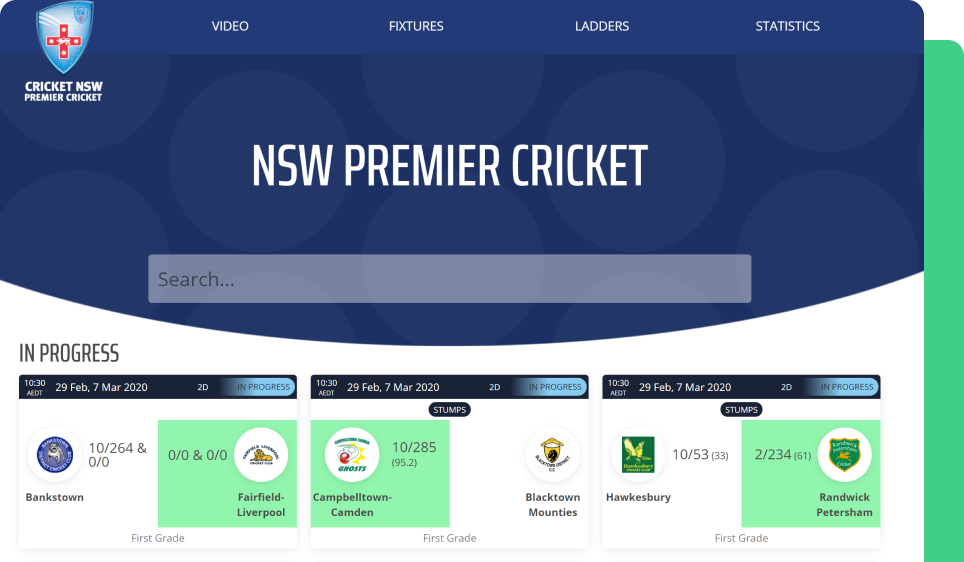Focus the Search input field

click(449, 279)
